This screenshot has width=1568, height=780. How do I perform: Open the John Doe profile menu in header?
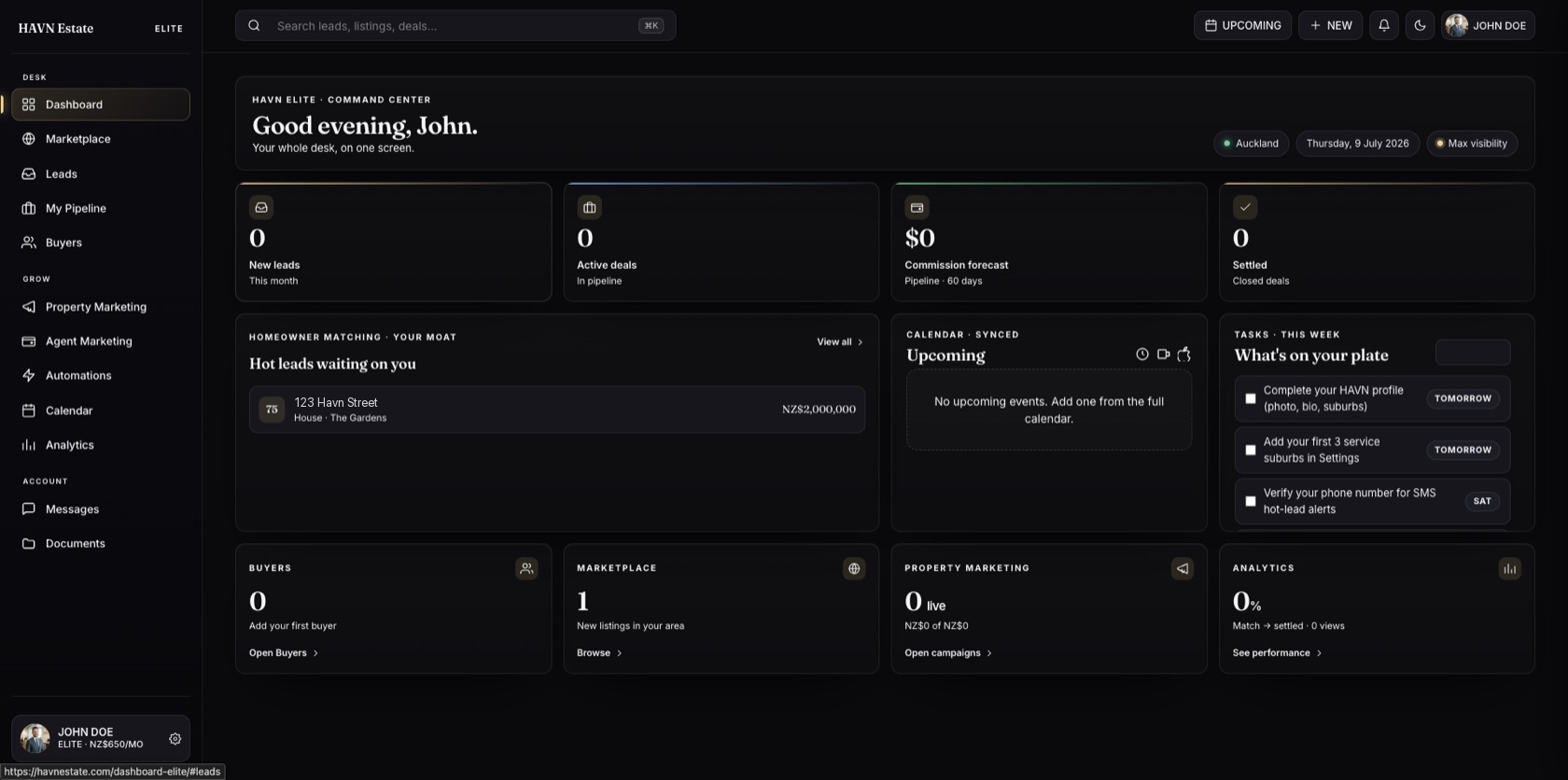(1488, 26)
